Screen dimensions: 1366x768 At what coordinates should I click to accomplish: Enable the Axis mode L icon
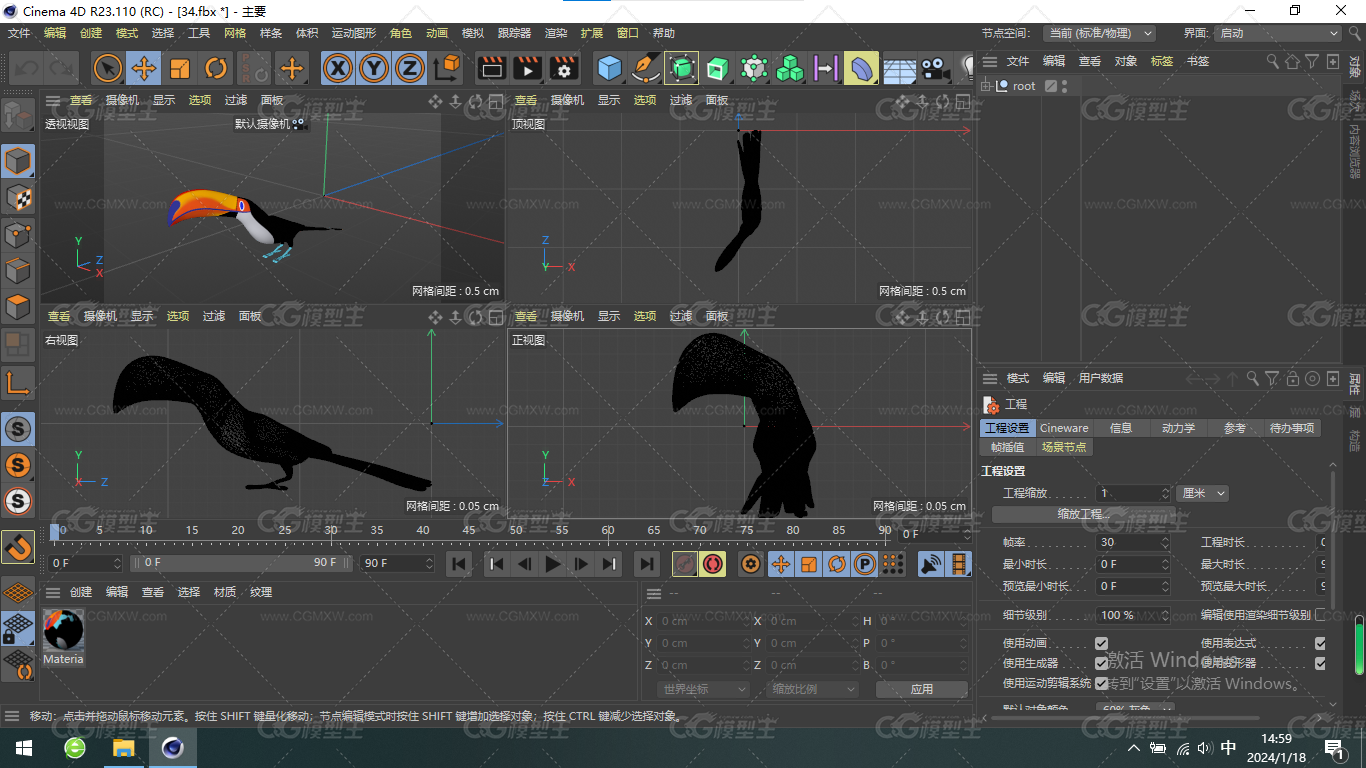18,382
